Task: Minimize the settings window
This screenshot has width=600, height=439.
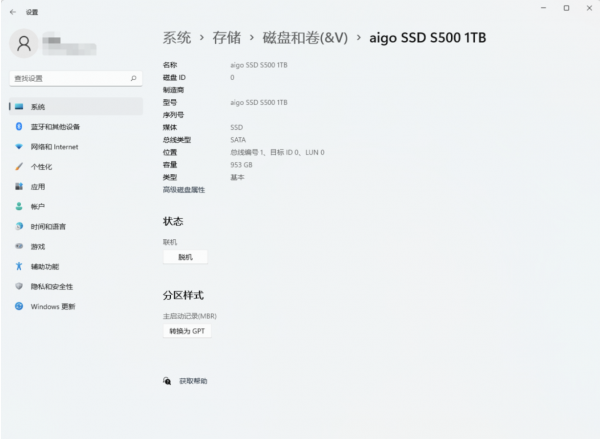Action: point(543,8)
